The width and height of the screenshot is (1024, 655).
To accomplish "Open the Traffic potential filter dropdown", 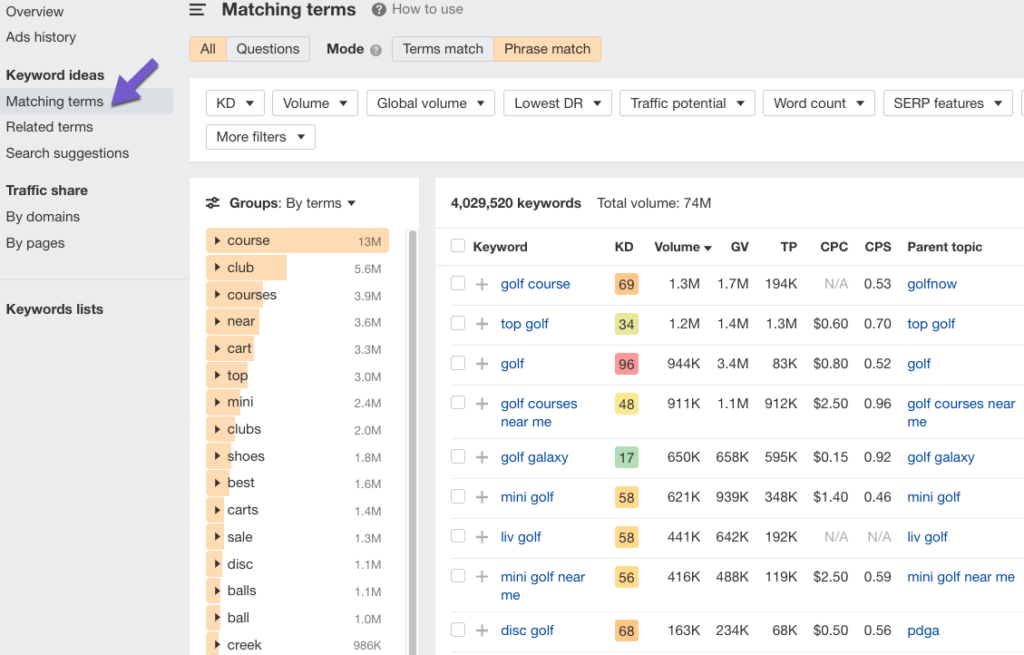I will [687, 103].
